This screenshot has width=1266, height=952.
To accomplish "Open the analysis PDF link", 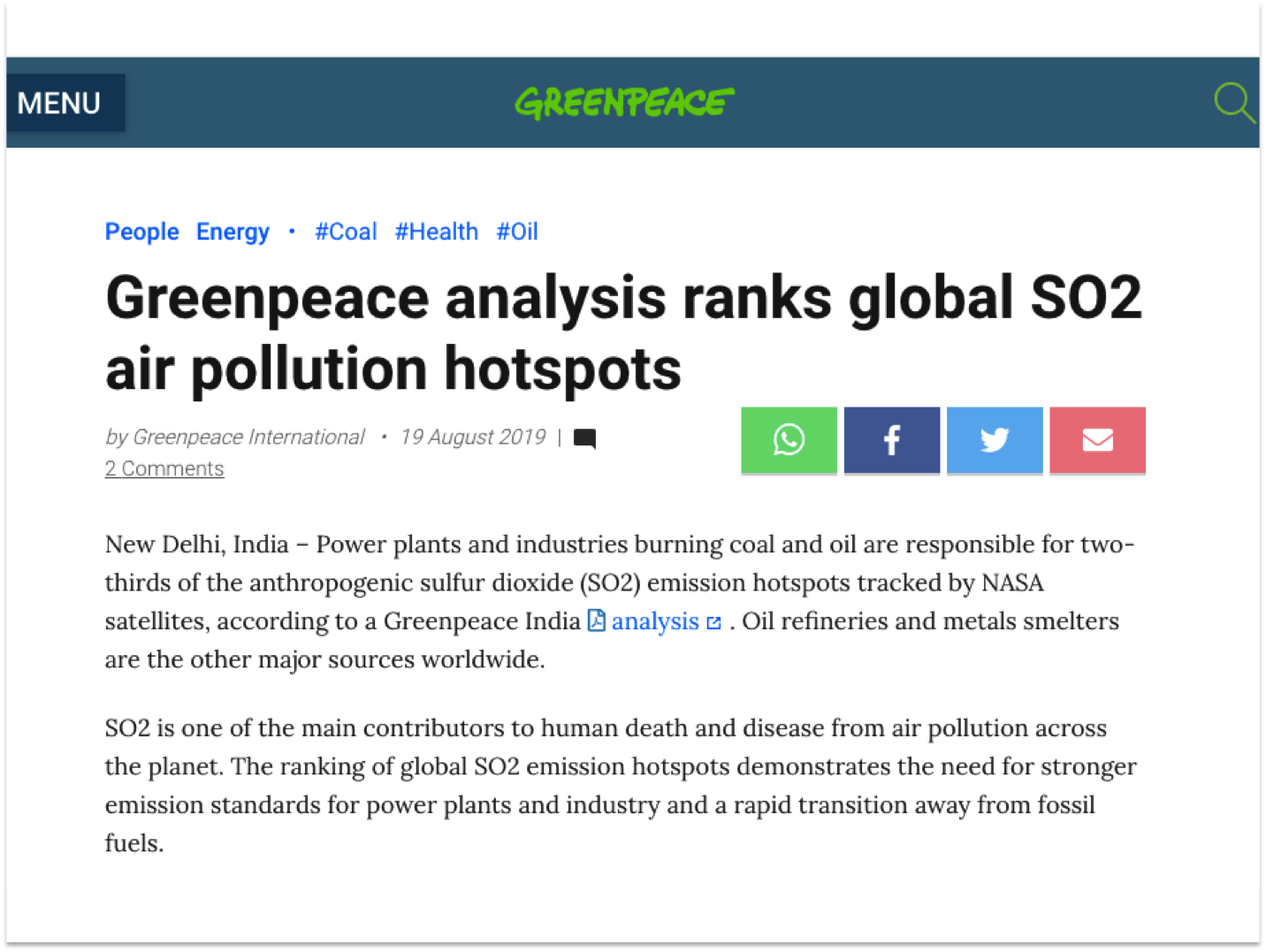I will [x=655, y=621].
